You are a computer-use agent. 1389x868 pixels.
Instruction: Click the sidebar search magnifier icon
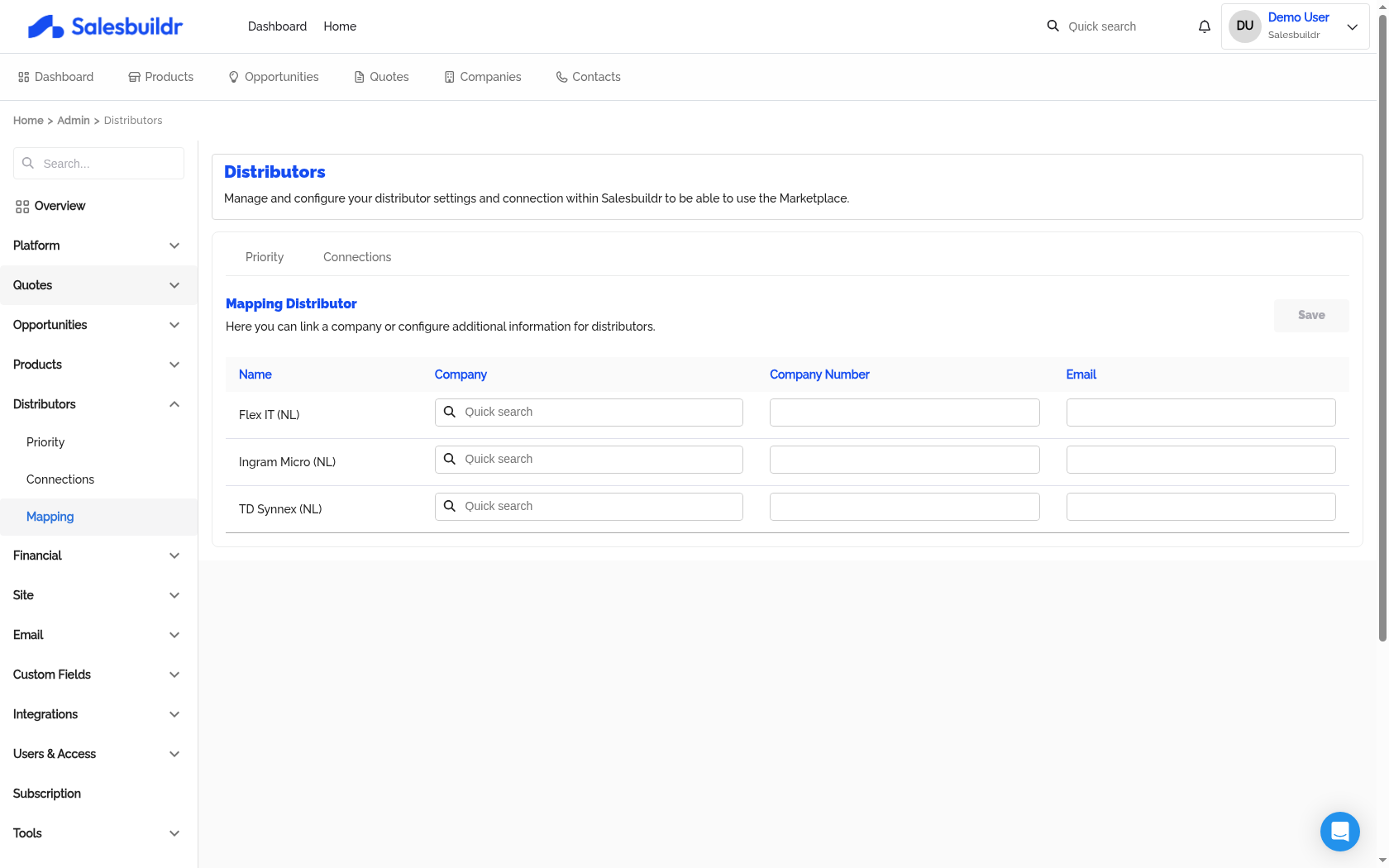(28, 164)
